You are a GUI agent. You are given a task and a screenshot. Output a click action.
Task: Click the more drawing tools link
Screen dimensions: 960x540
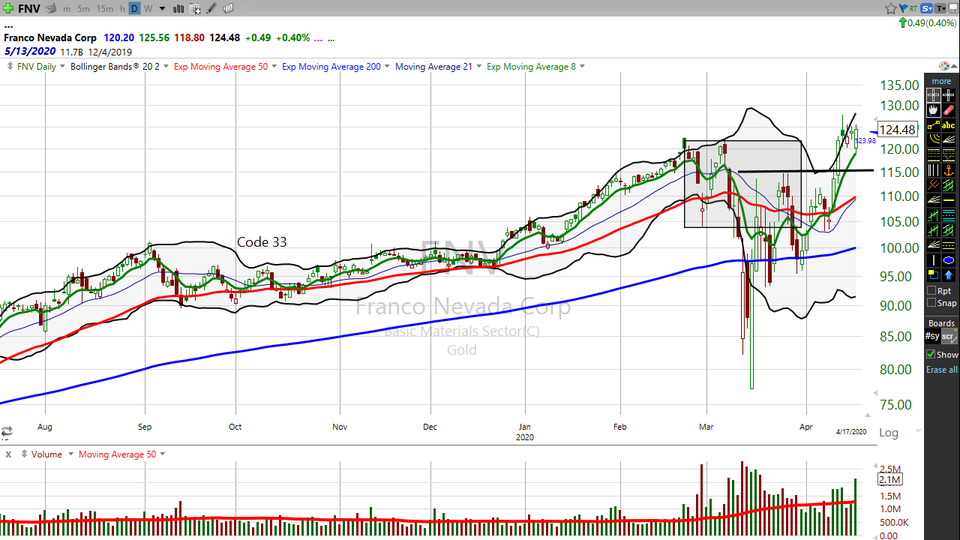[941, 81]
